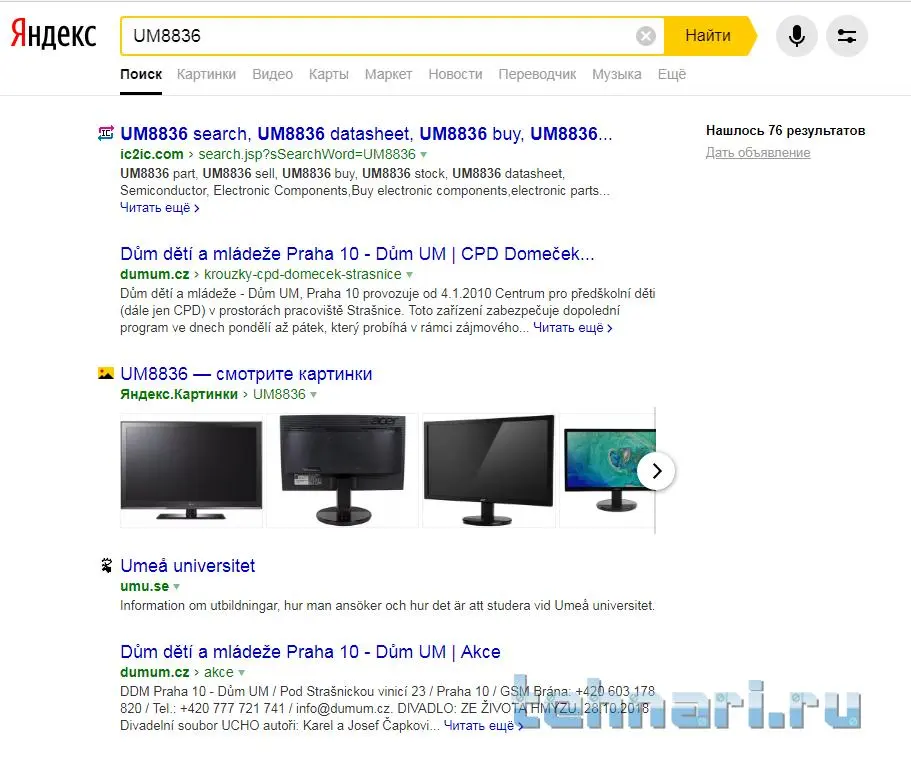
Task: Expand umu.se result options arrow
Action: pyautogui.click(x=177, y=587)
